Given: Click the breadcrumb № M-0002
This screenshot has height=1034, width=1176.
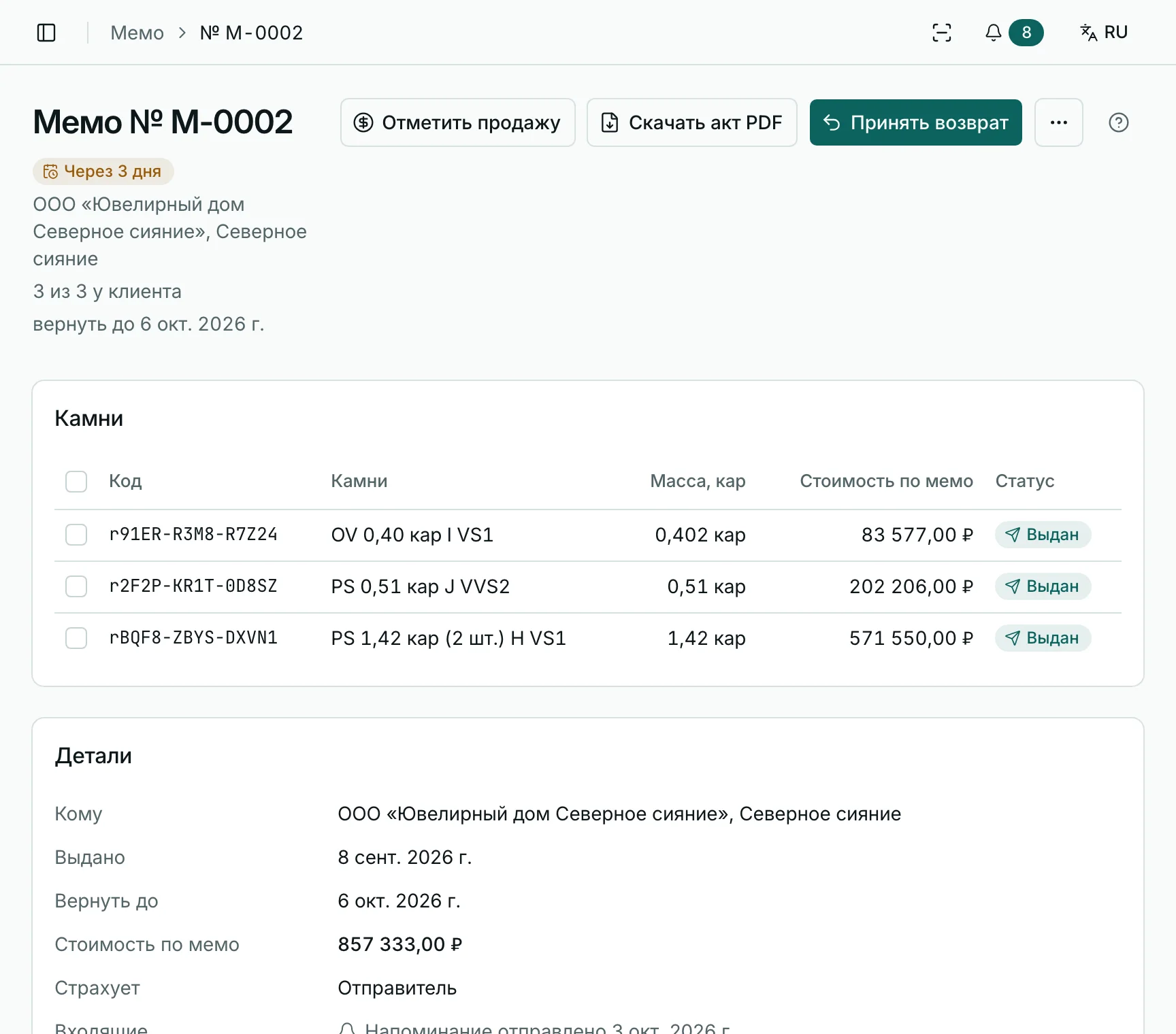Looking at the screenshot, I should [251, 33].
